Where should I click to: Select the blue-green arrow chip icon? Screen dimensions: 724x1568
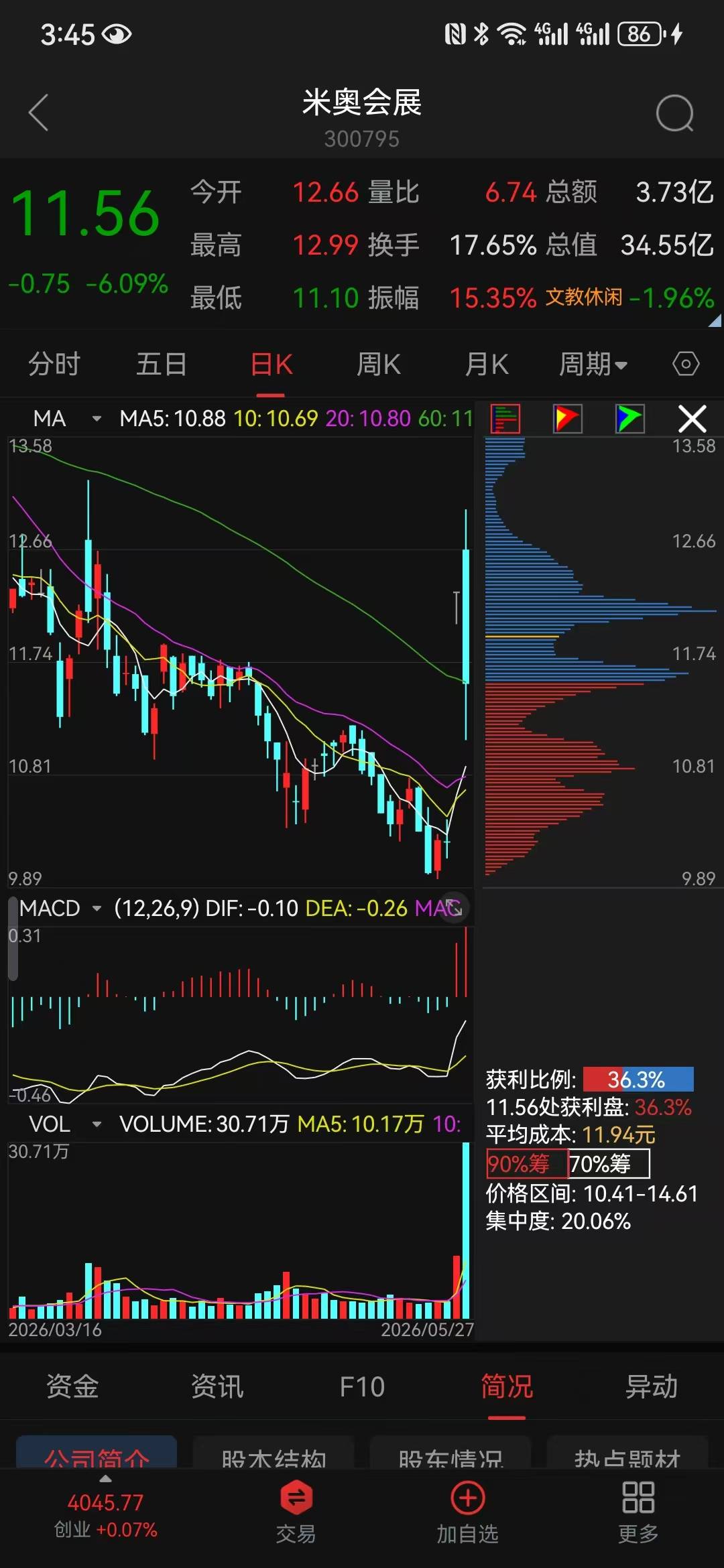(630, 419)
